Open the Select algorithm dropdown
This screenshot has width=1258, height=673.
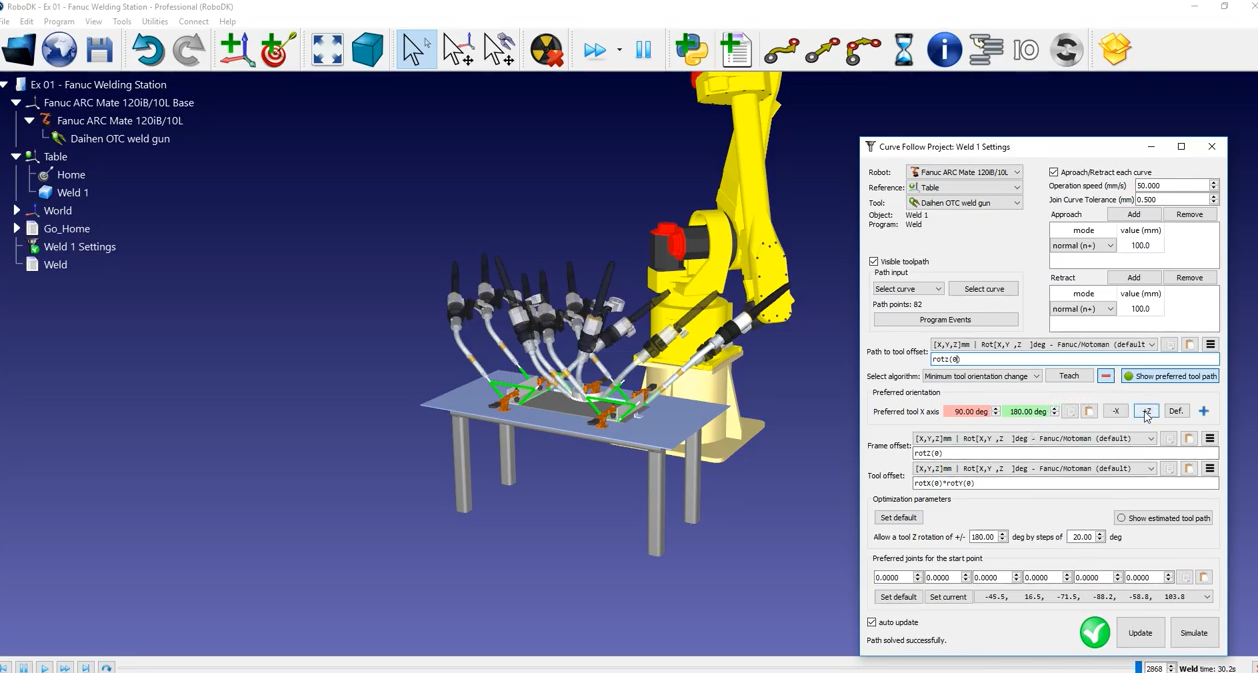[x=981, y=376]
